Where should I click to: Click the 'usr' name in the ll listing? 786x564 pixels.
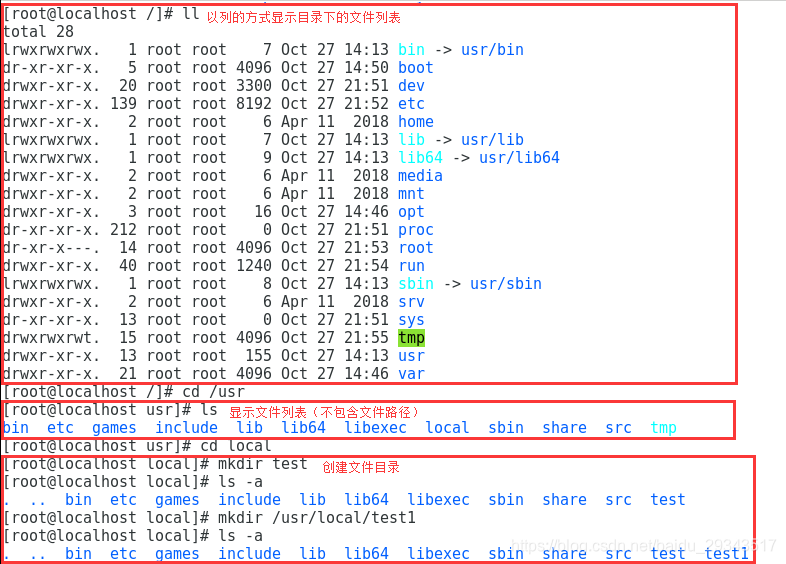[411, 356]
